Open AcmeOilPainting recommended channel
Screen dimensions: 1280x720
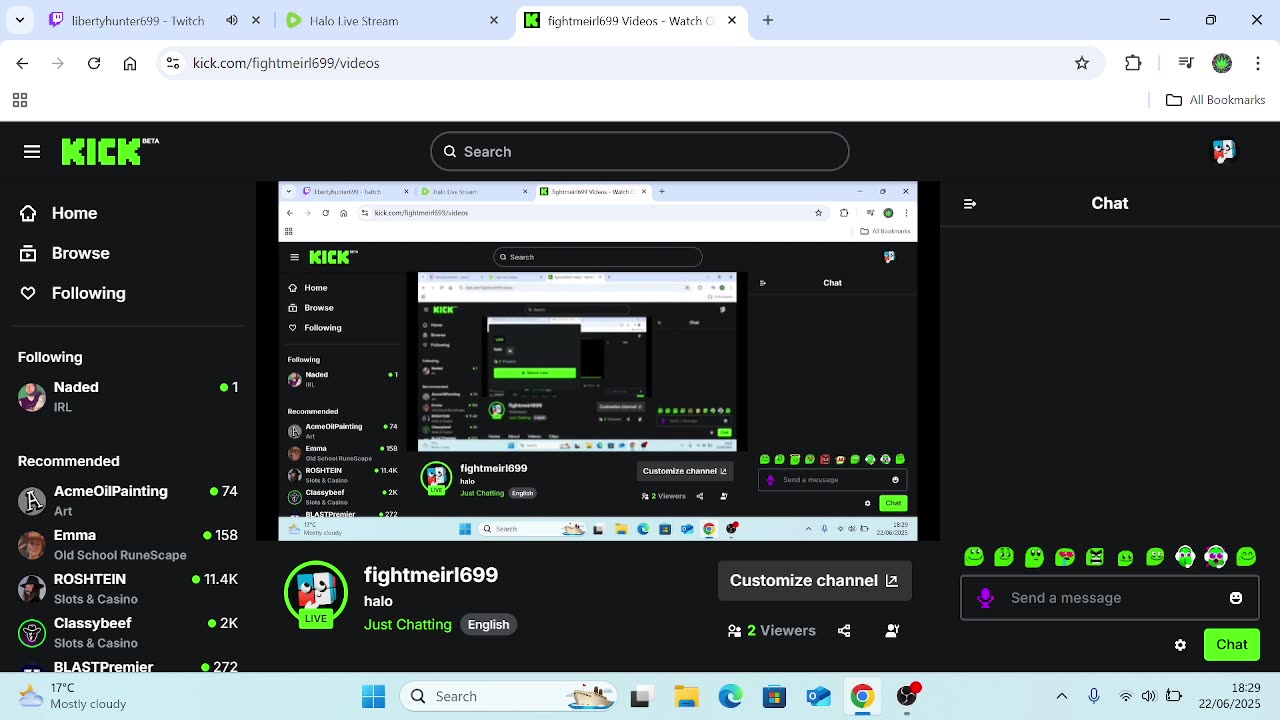click(128, 501)
